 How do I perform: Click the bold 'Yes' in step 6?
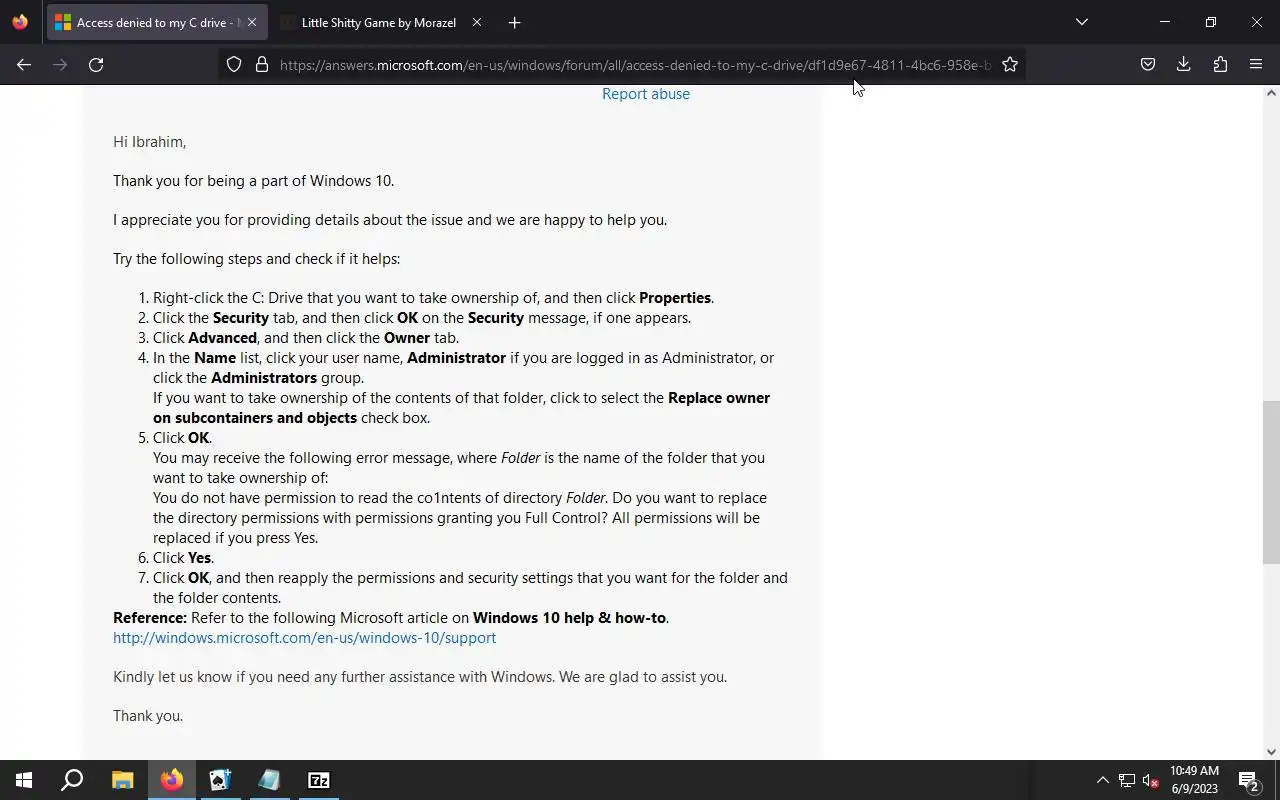coord(199,558)
